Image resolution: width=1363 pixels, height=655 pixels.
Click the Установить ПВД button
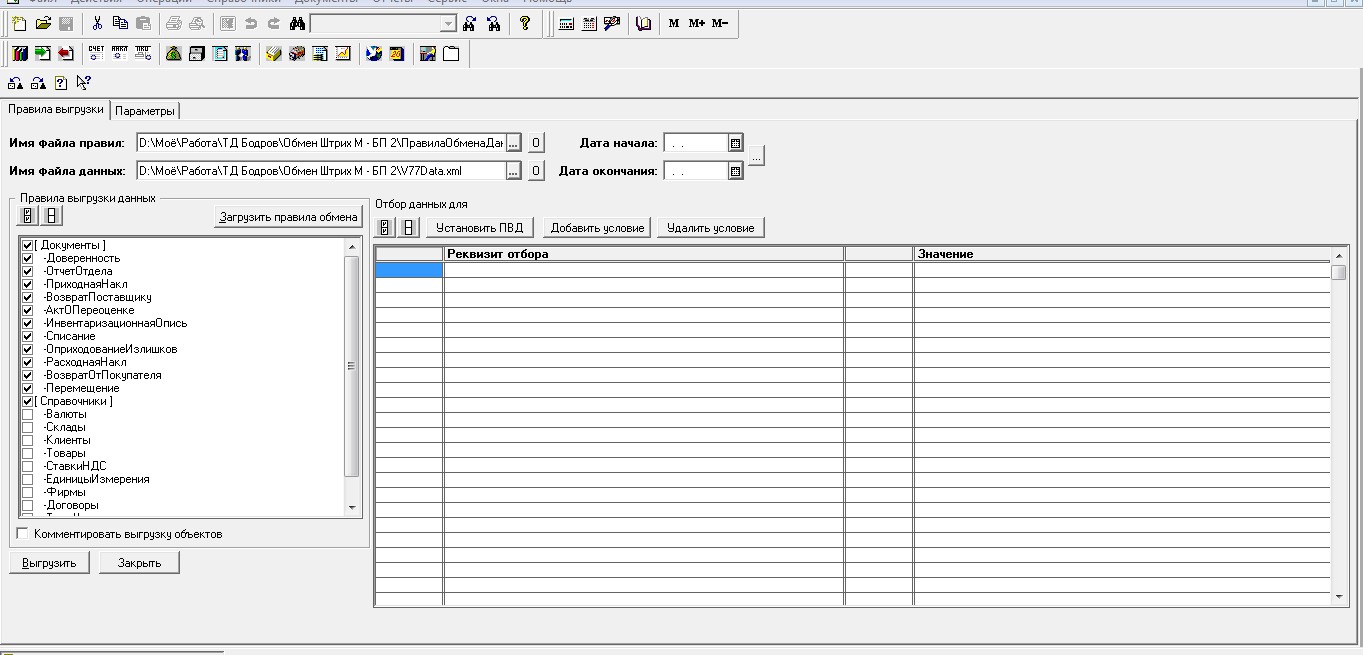(480, 227)
